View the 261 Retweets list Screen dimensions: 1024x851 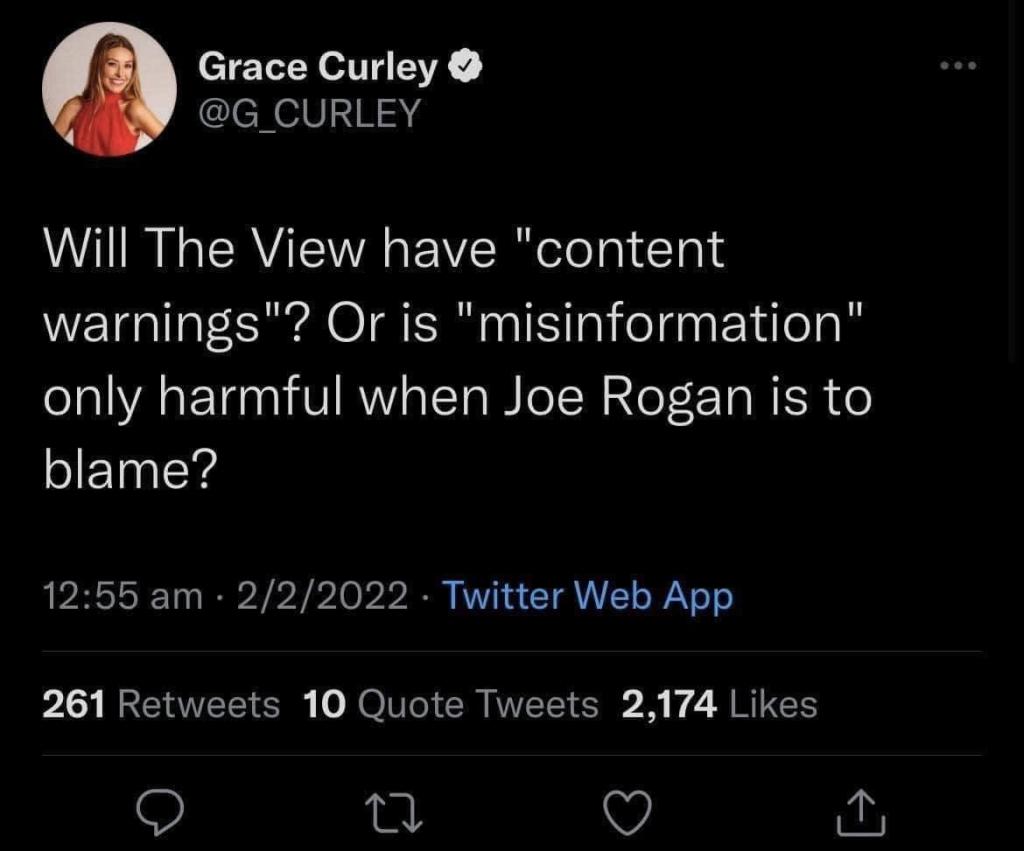(161, 705)
